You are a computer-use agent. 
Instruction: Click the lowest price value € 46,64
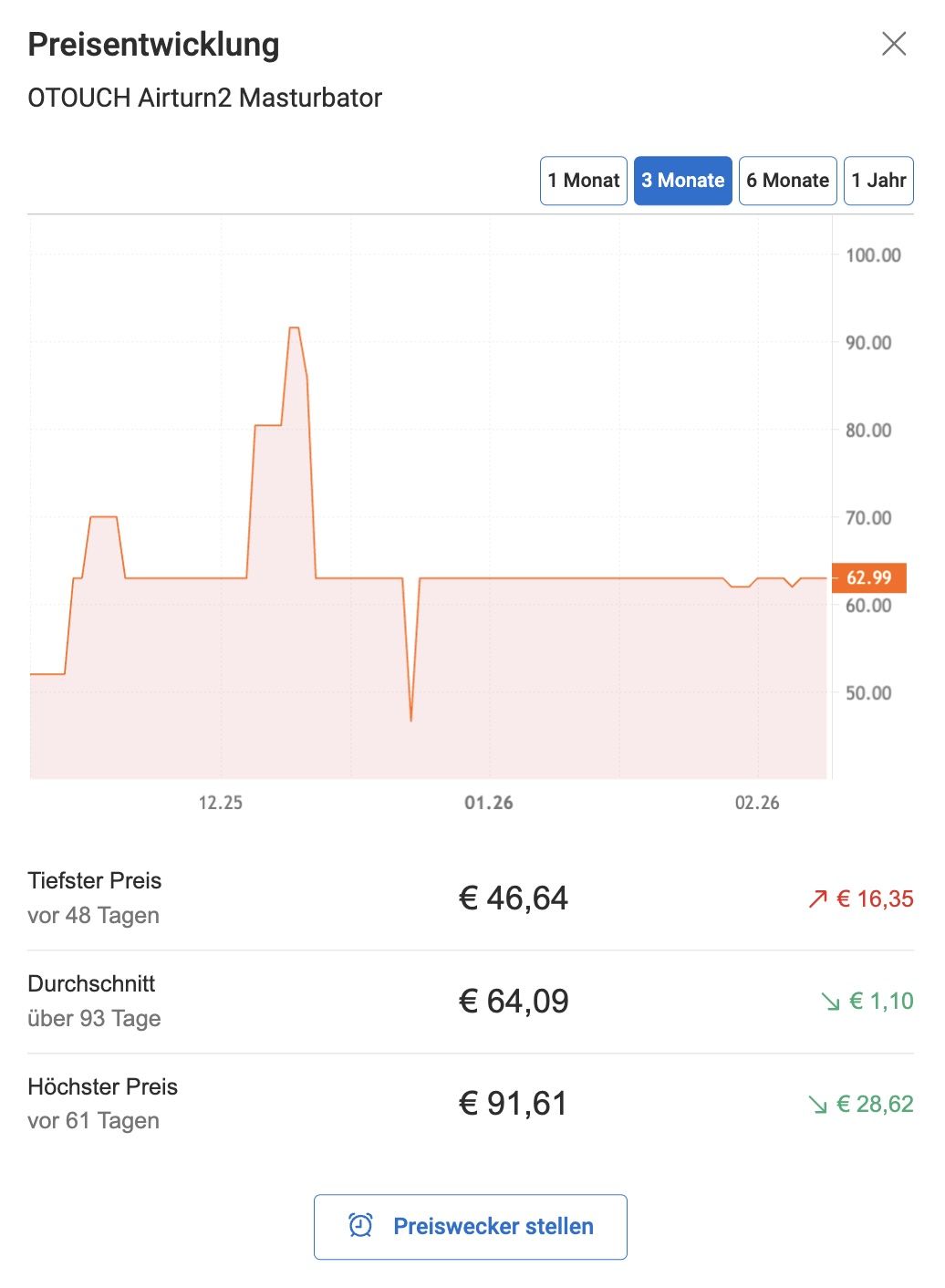pos(513,898)
